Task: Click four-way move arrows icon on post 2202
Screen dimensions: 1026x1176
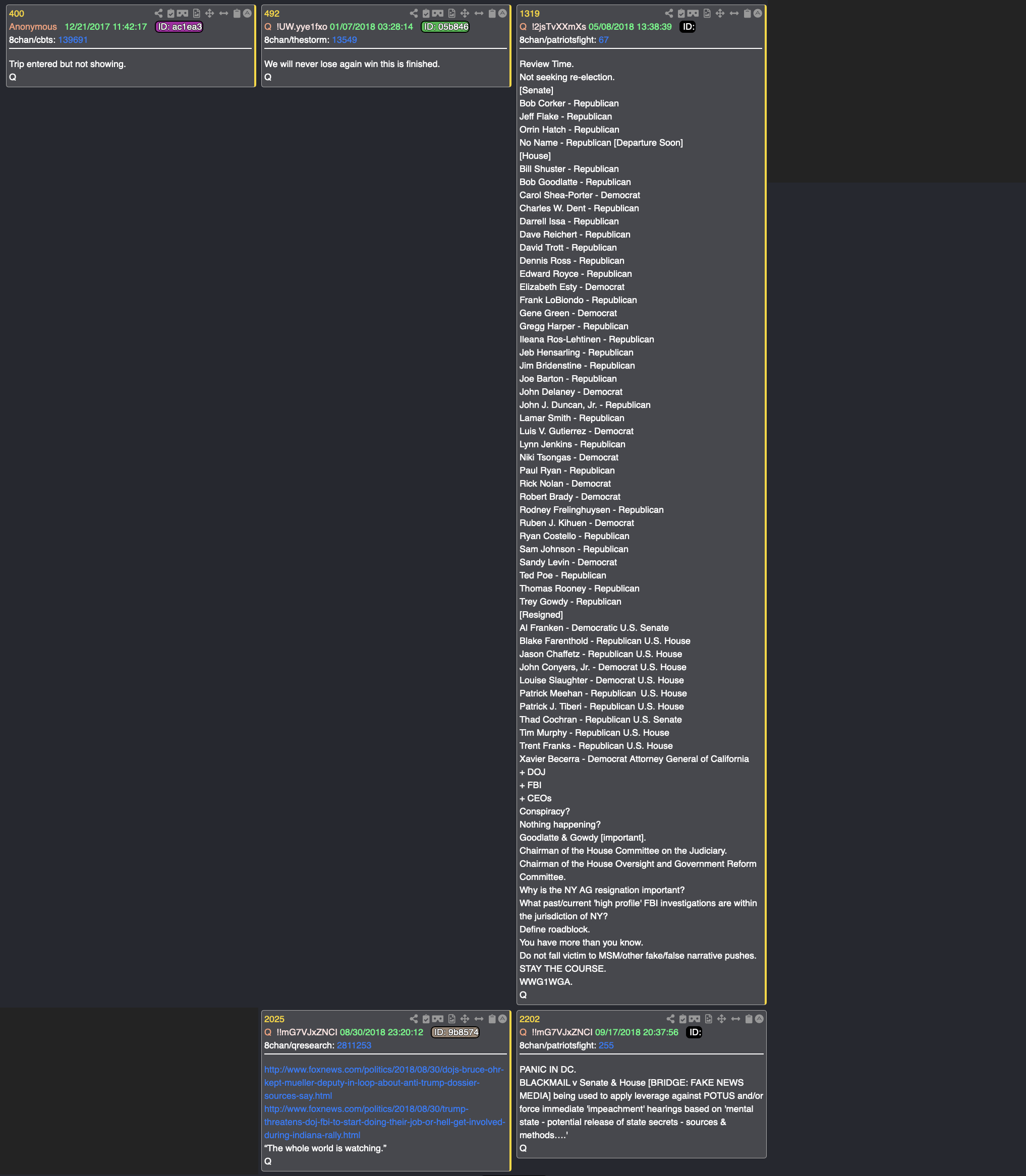Action: 721,1019
